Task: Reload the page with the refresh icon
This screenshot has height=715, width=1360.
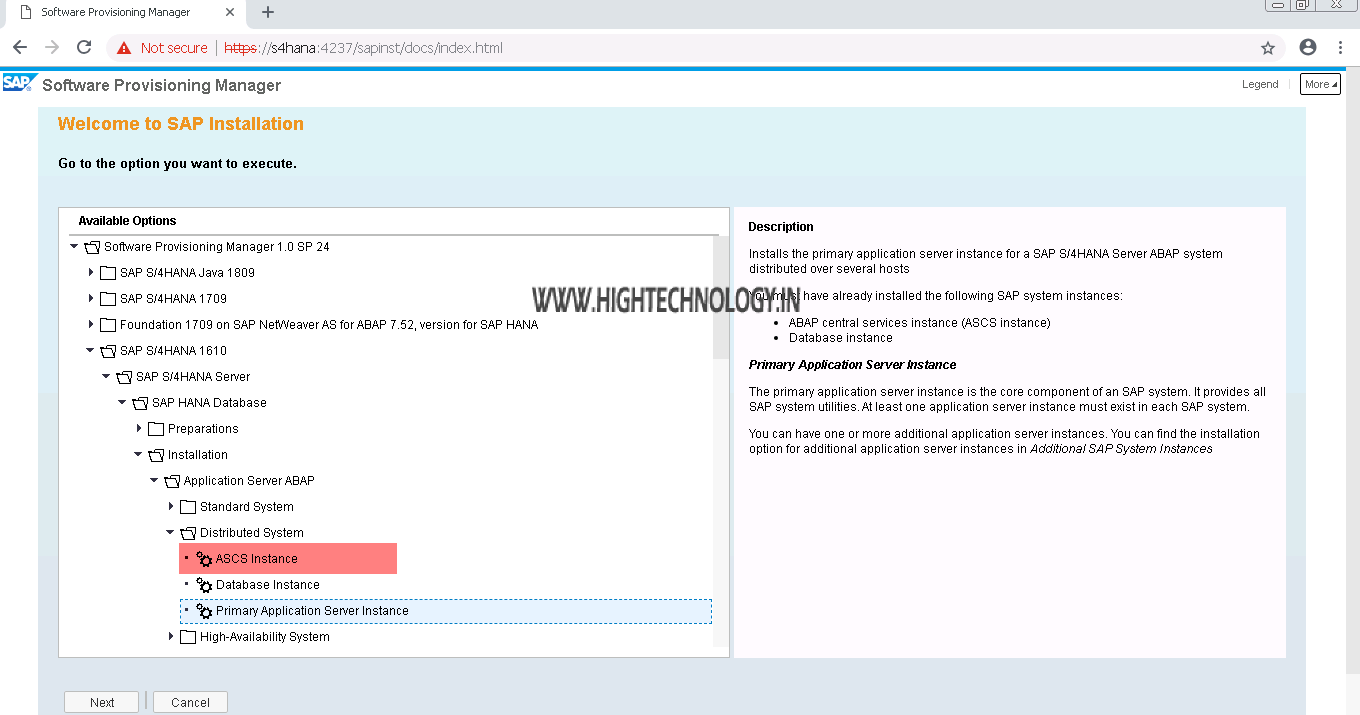Action: tap(84, 48)
